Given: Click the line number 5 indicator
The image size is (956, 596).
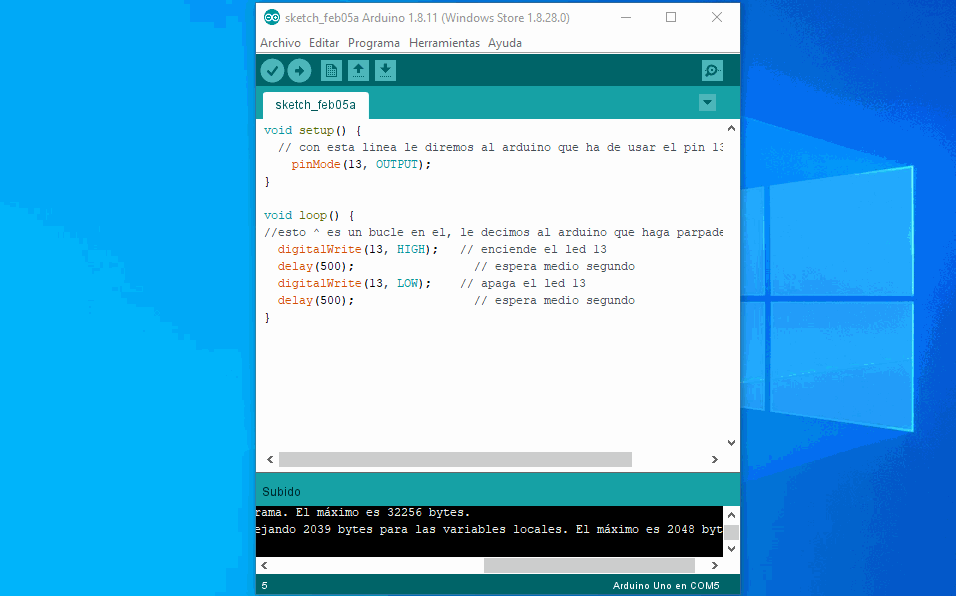Looking at the screenshot, I should click(x=265, y=585).
